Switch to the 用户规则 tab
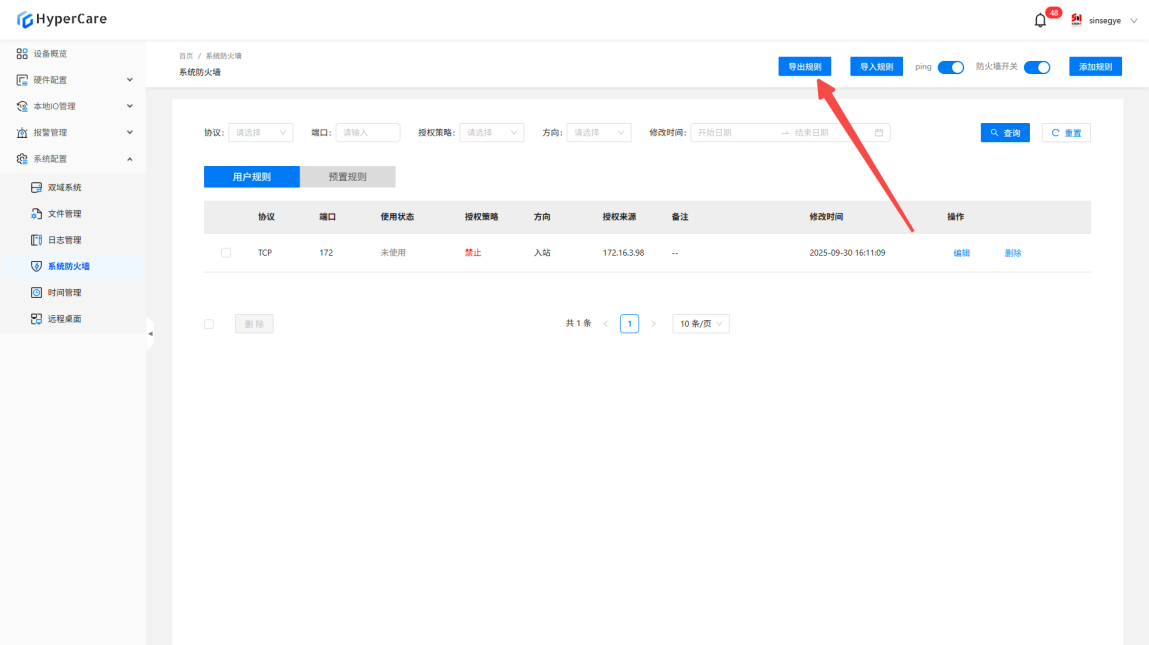1149x645 pixels. 251,177
